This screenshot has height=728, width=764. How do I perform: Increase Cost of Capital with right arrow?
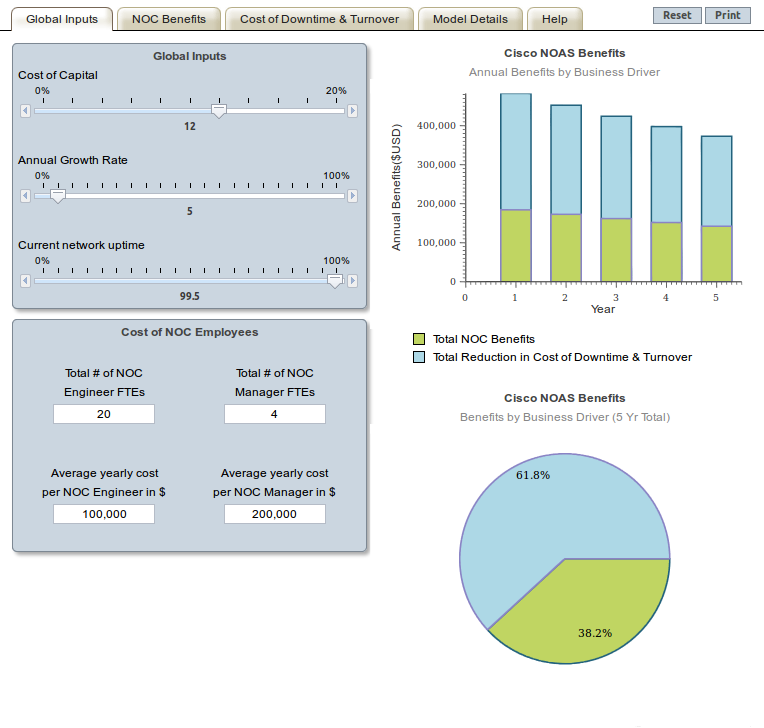[352, 111]
